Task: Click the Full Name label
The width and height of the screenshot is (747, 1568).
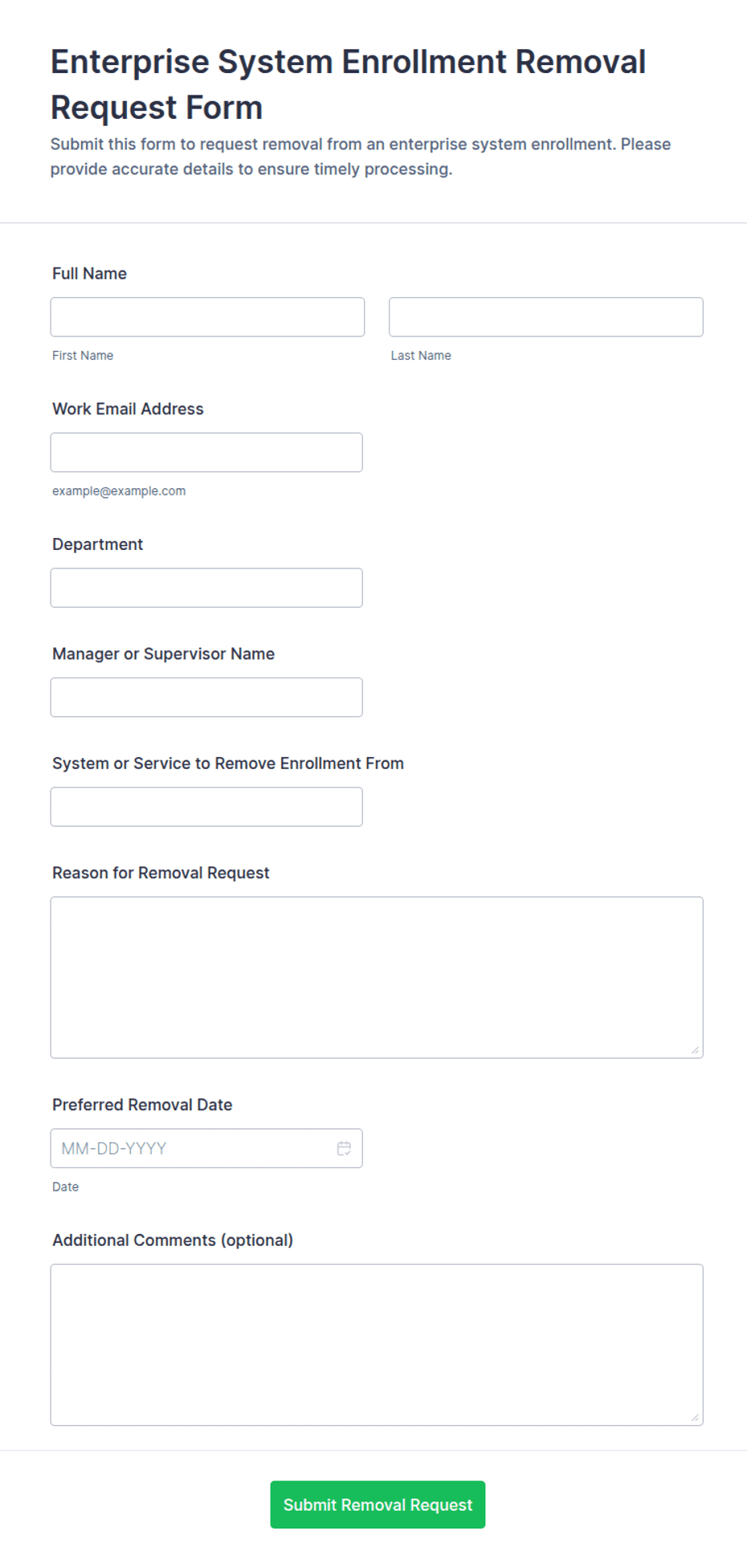Action: 89,274
